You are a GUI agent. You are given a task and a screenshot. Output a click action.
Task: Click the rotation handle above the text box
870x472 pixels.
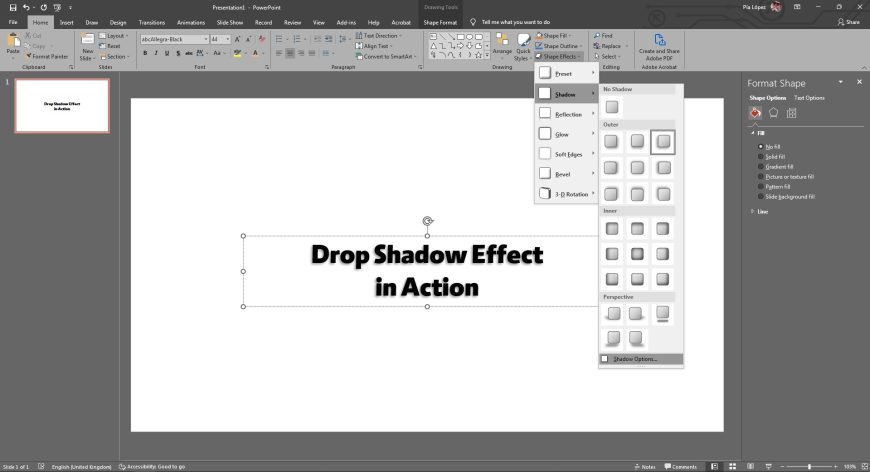pos(427,221)
